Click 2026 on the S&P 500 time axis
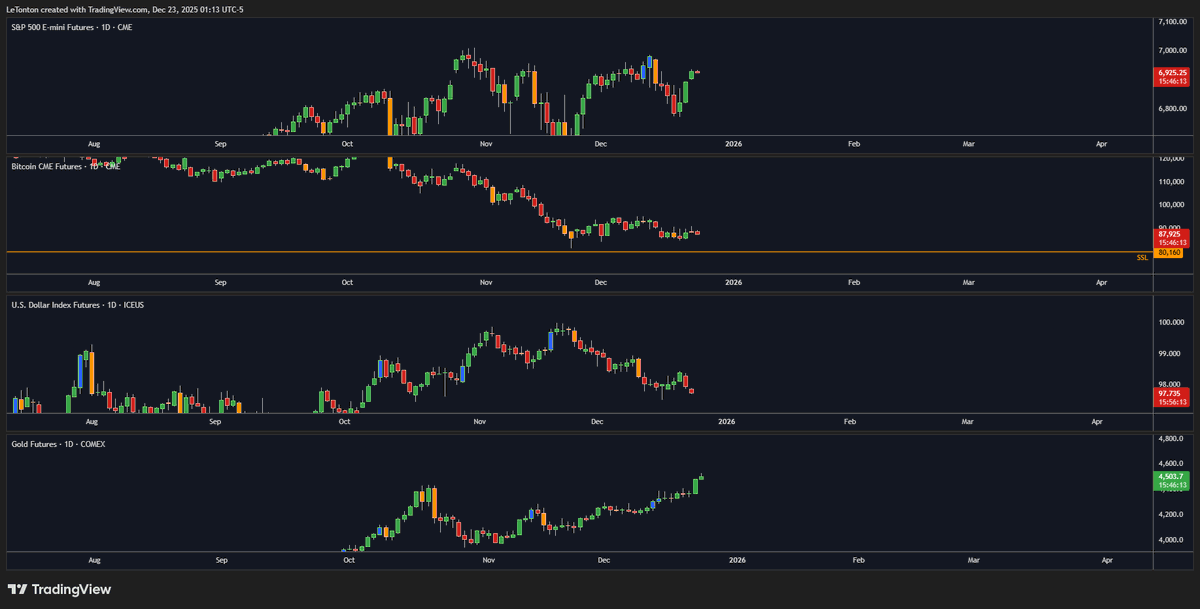1200x609 pixels. [x=733, y=144]
